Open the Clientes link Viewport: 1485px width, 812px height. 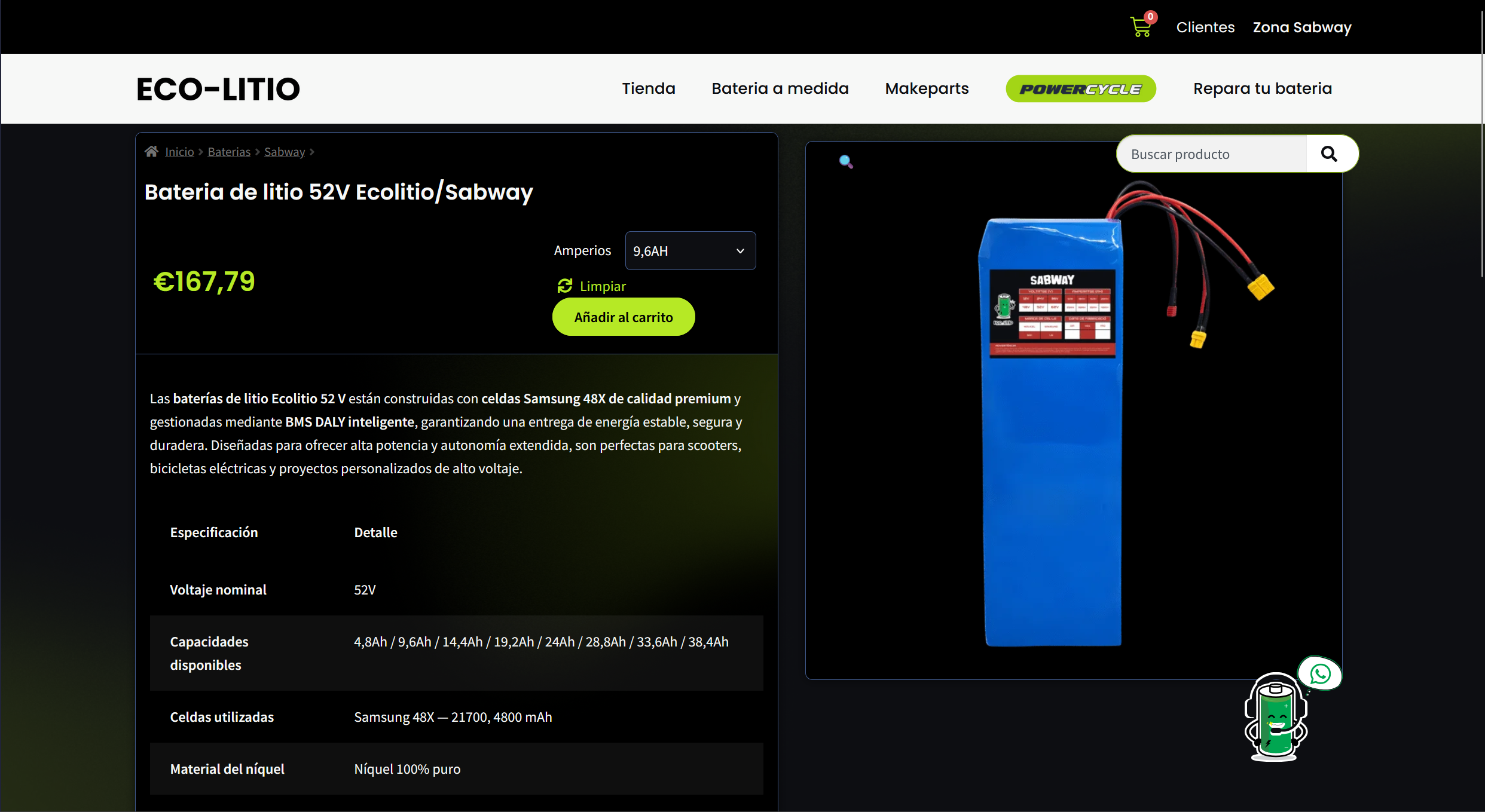[1205, 27]
